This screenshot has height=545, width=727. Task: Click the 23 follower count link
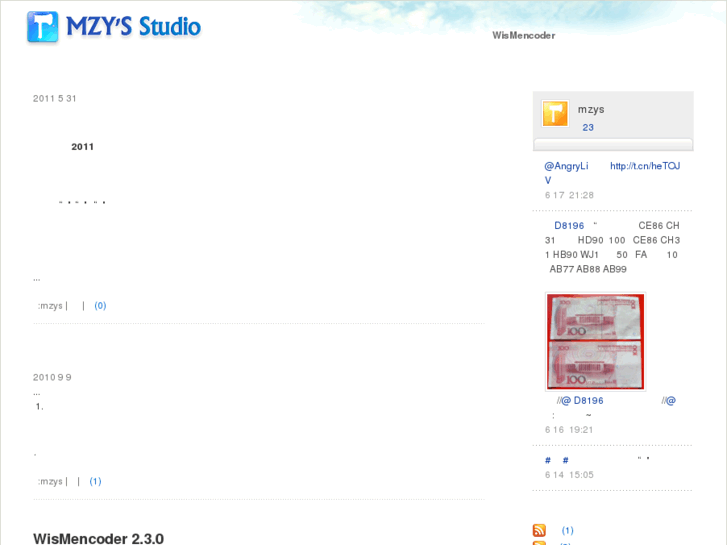[x=588, y=128]
